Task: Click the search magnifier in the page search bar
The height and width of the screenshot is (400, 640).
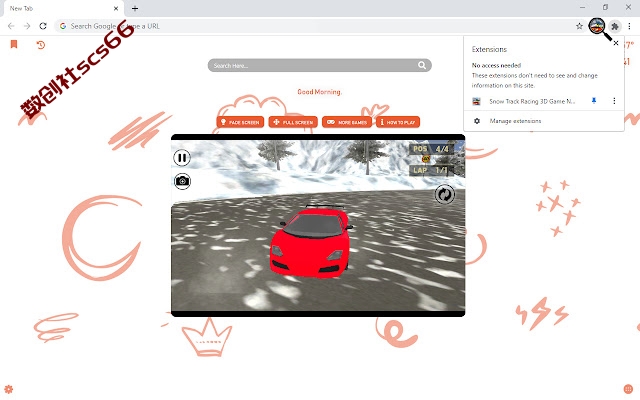Action: coord(422,65)
